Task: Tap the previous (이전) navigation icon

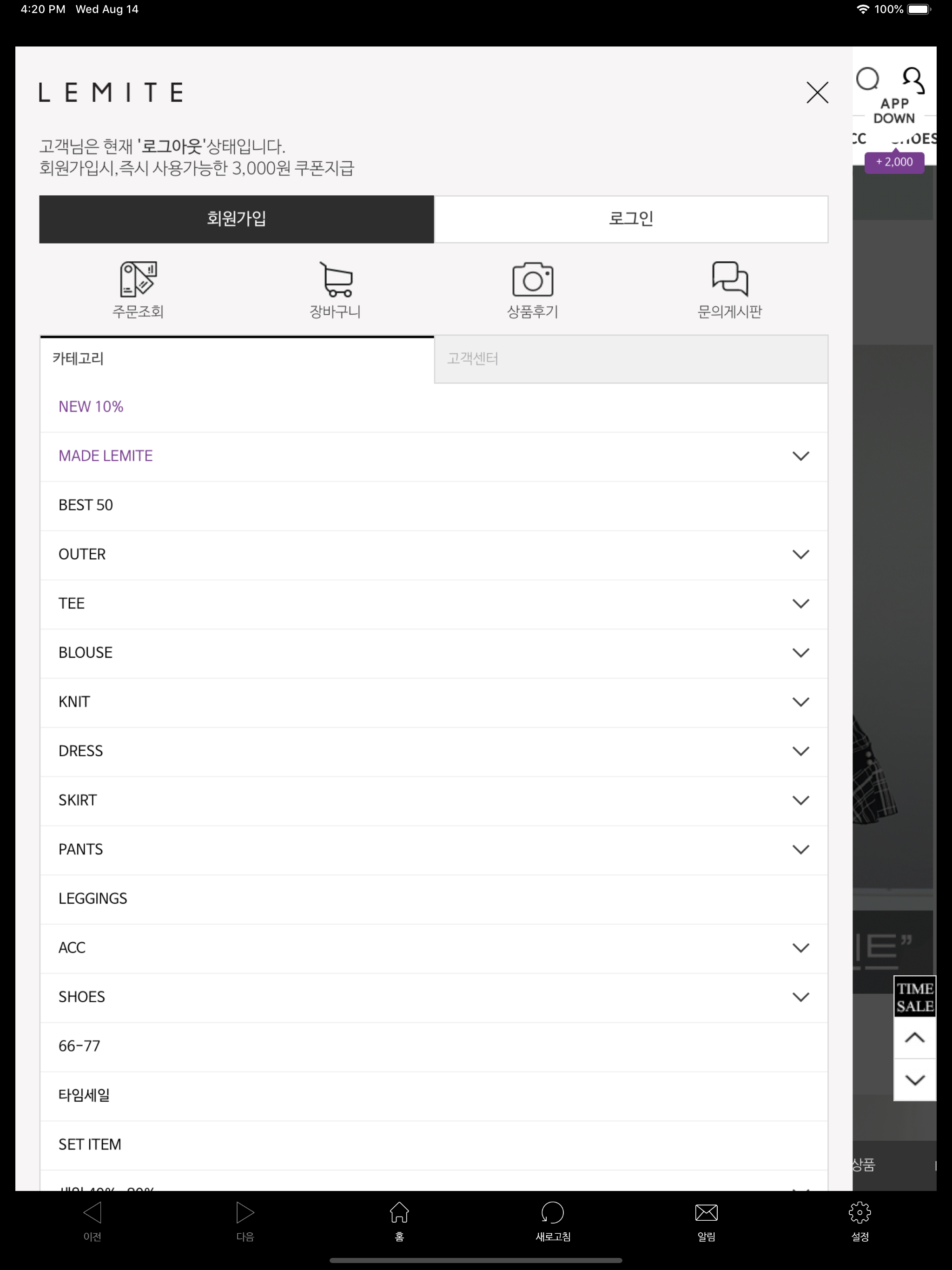Action: click(93, 1212)
